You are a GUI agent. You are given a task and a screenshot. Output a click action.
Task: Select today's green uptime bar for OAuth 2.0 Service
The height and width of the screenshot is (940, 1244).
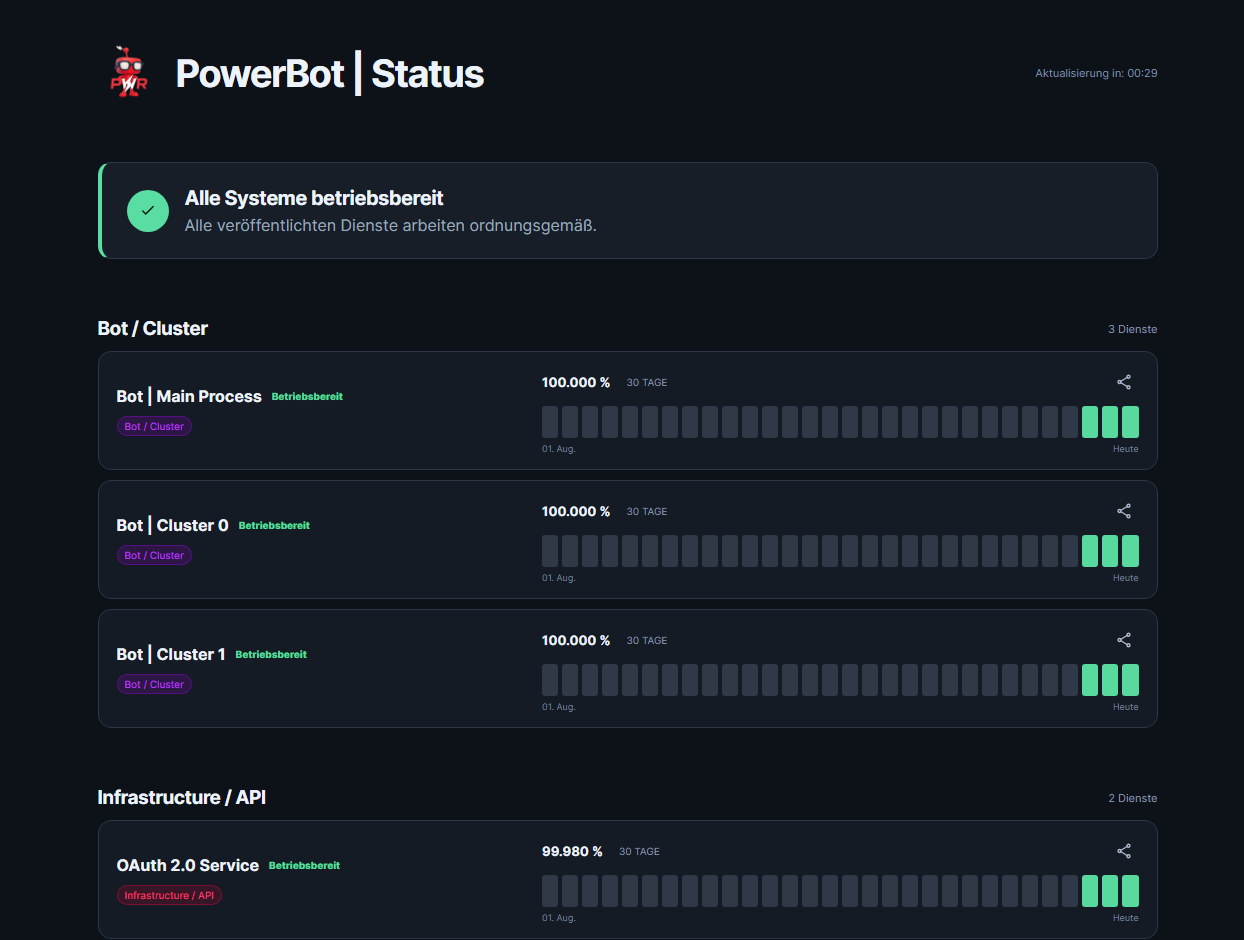[1130, 891]
